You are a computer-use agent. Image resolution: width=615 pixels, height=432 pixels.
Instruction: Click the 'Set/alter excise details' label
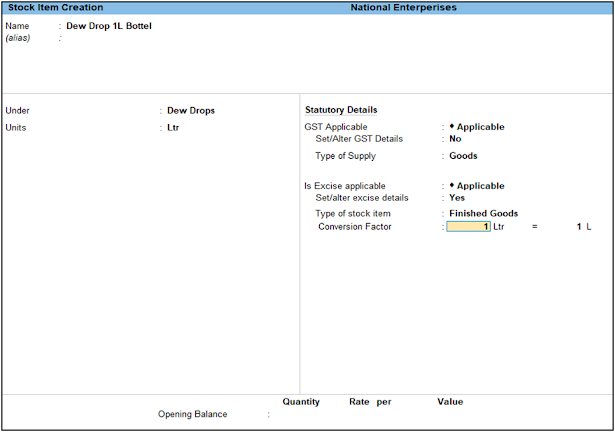362,198
